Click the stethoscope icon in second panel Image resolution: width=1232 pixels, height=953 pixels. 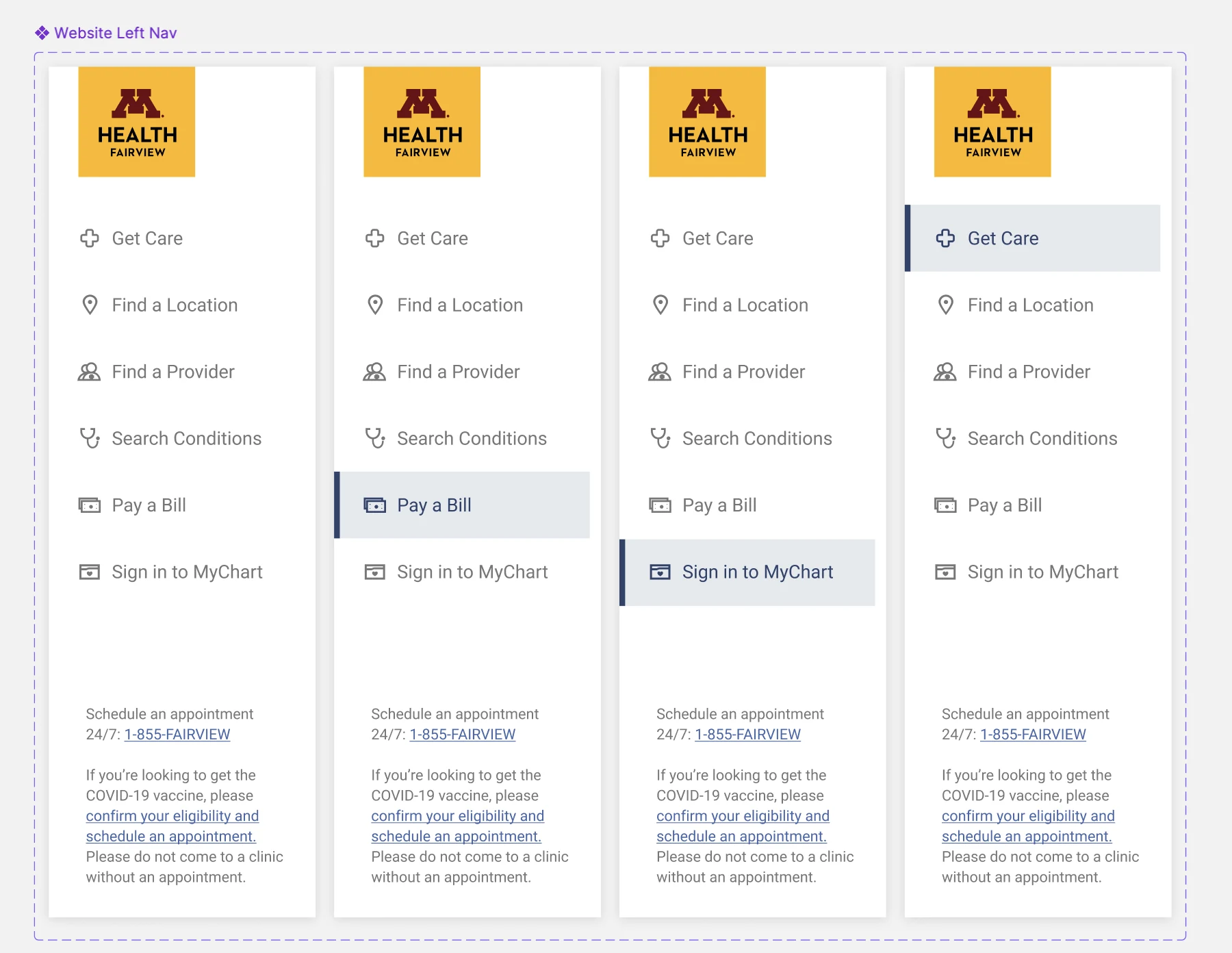tap(375, 438)
